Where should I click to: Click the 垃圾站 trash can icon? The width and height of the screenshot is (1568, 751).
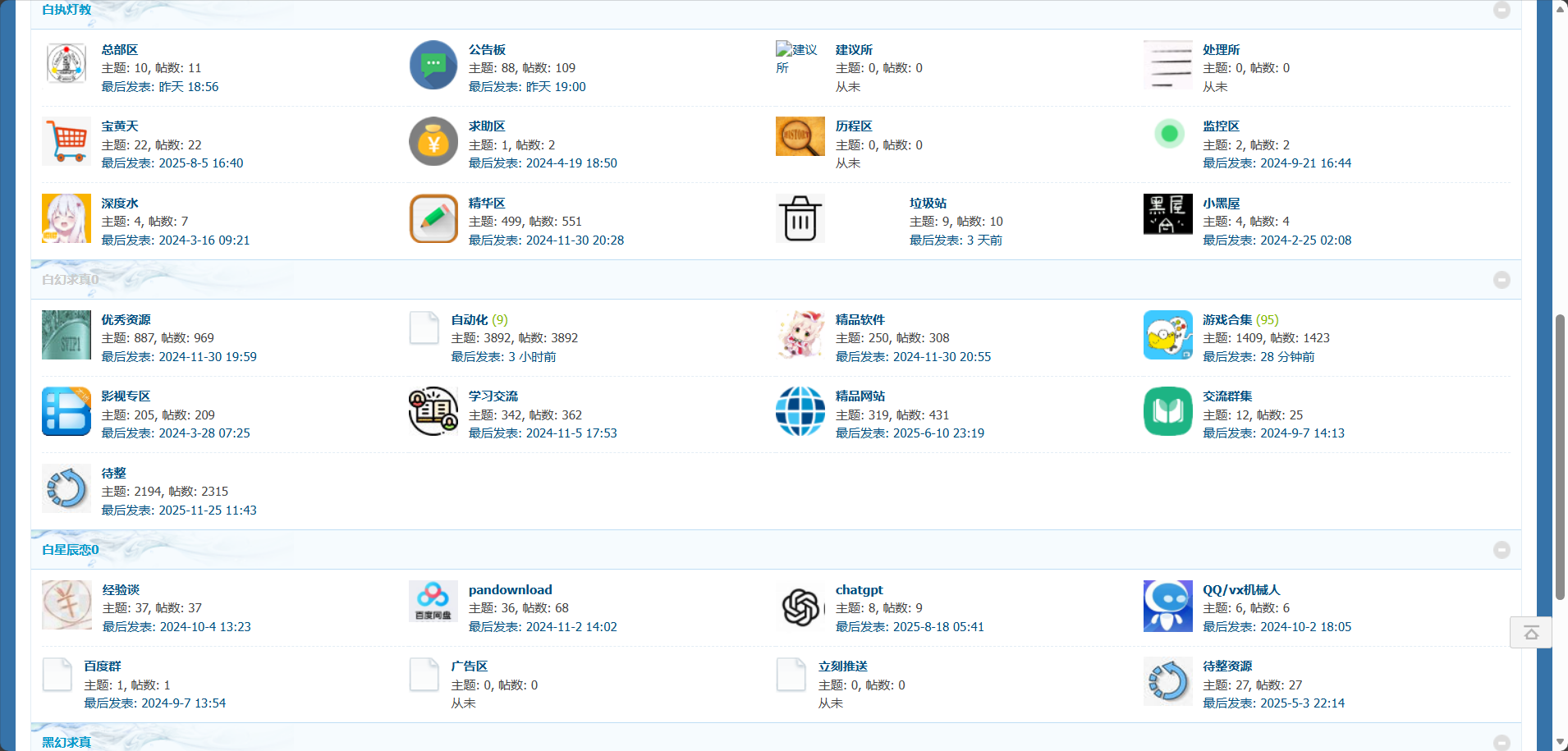tap(800, 218)
